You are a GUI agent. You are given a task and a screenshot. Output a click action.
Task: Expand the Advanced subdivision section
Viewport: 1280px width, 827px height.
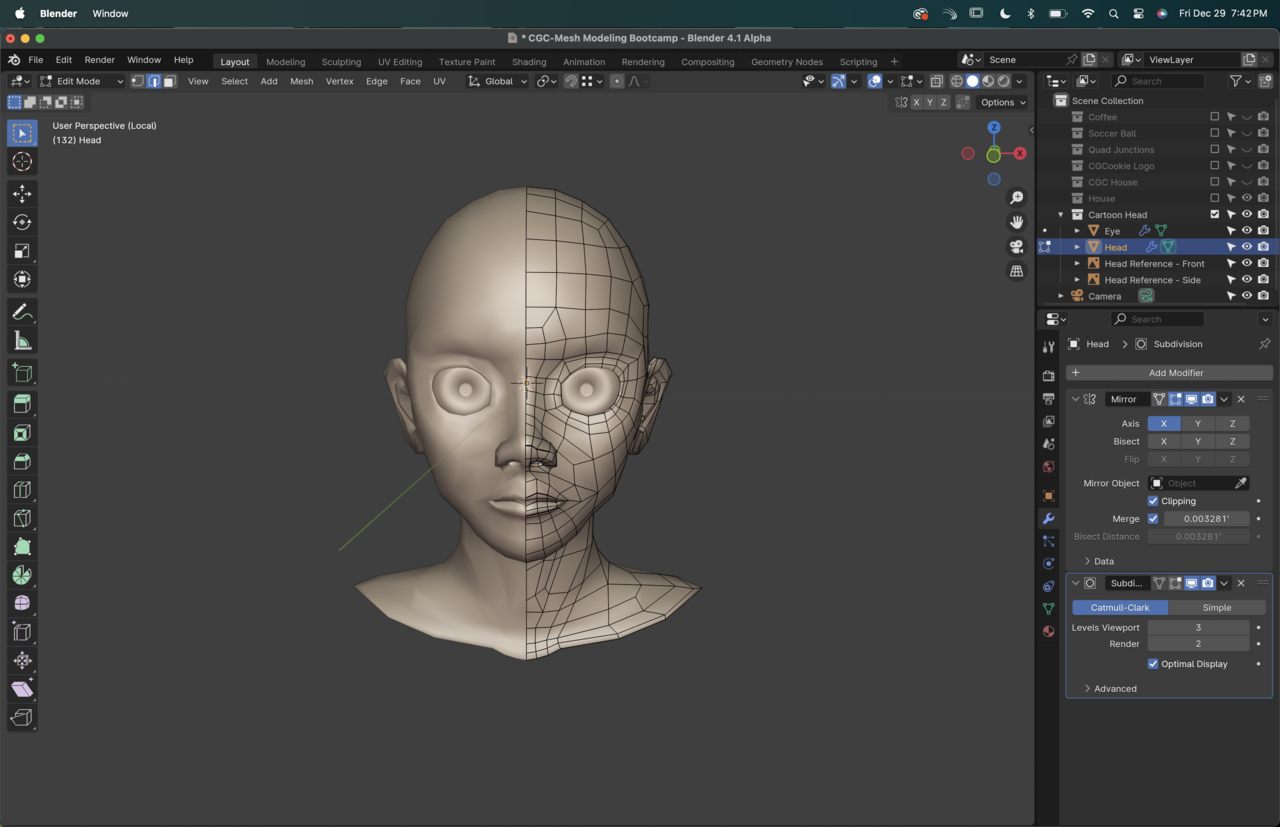click(x=1114, y=688)
